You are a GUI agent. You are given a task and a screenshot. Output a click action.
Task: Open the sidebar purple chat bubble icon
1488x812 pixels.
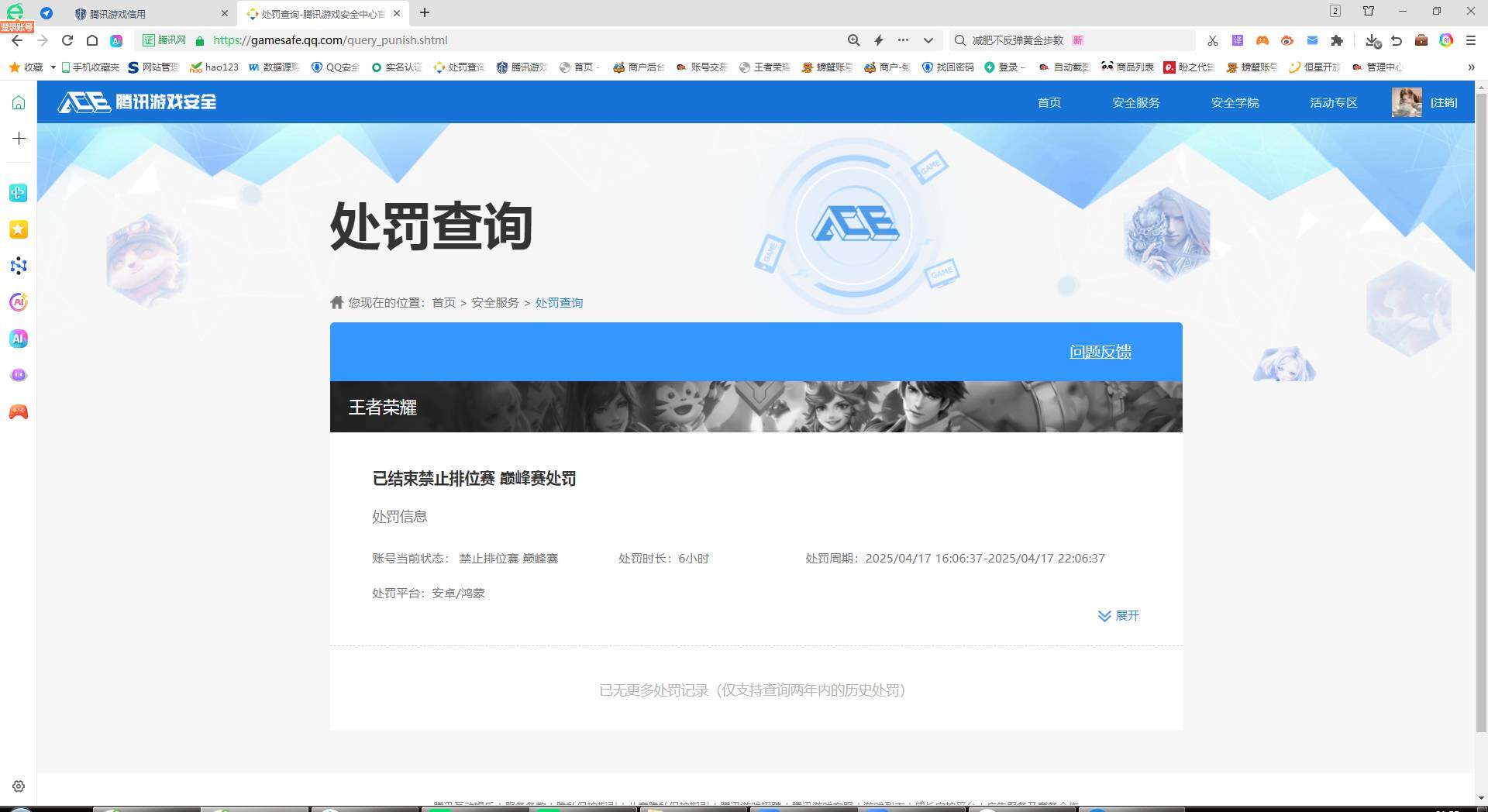19,375
